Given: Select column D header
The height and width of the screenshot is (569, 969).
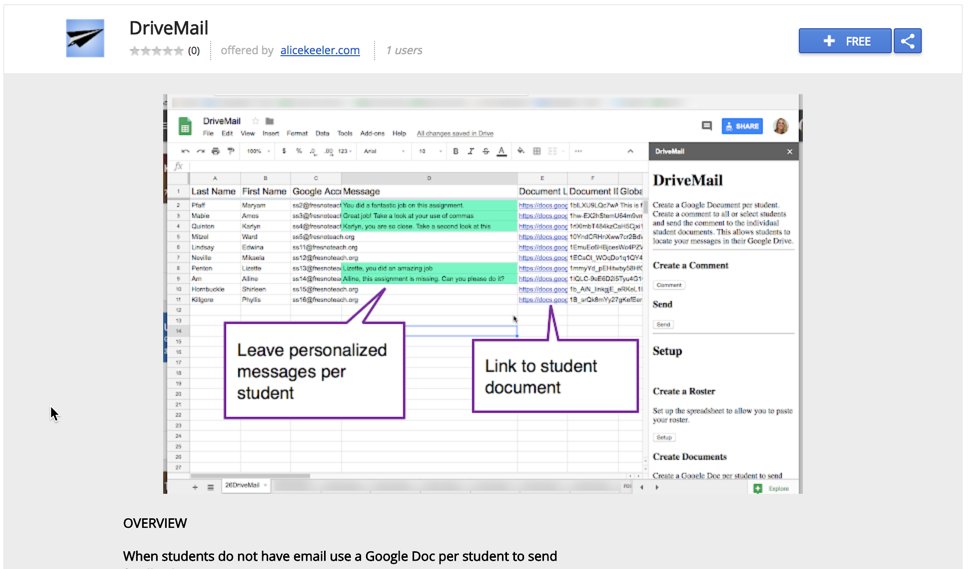Looking at the screenshot, I should point(429,179).
